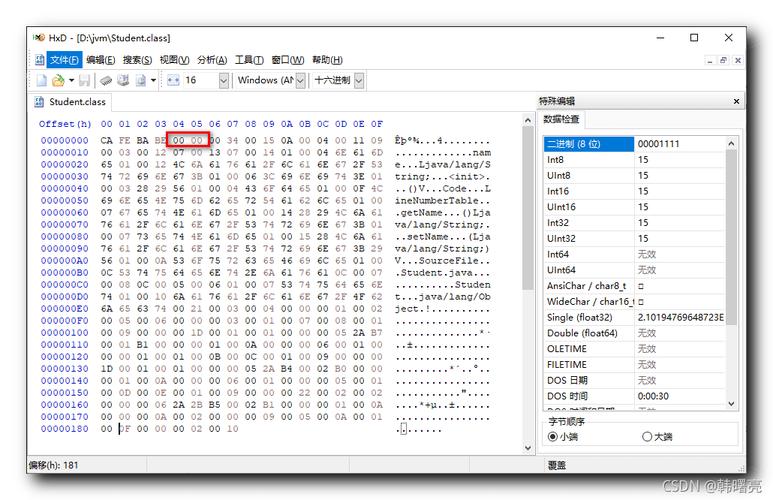Open the 十六进制 offset base dropdown
Image resolution: width=773 pixels, height=500 pixels.
[359, 80]
